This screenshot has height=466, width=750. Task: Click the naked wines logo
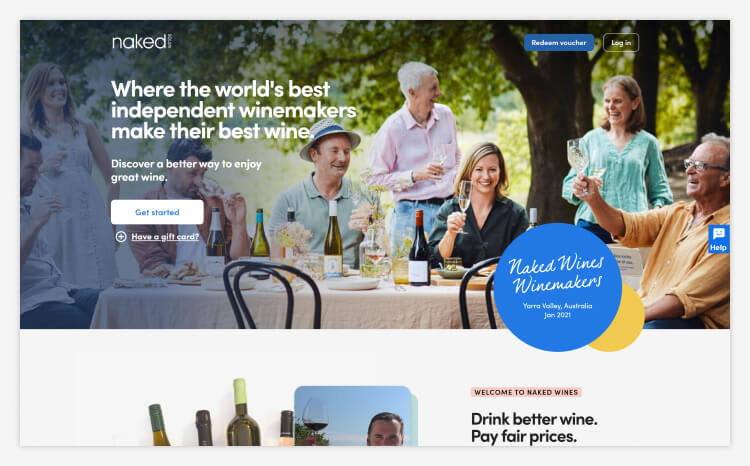(142, 42)
